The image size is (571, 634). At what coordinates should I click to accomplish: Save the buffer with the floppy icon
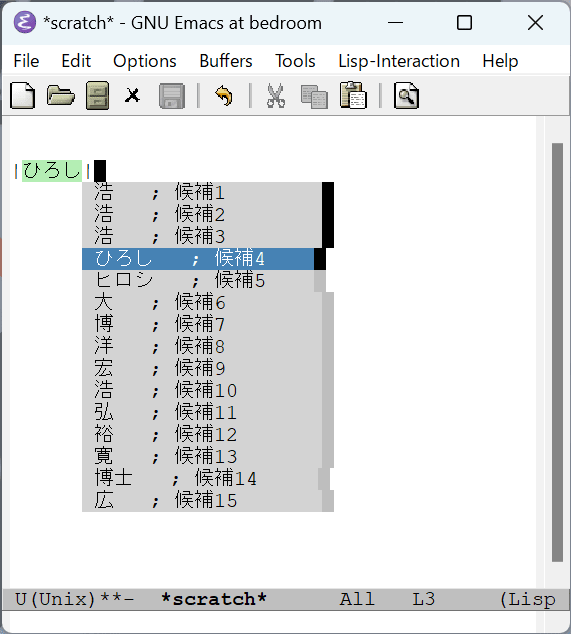pyautogui.click(x=172, y=96)
